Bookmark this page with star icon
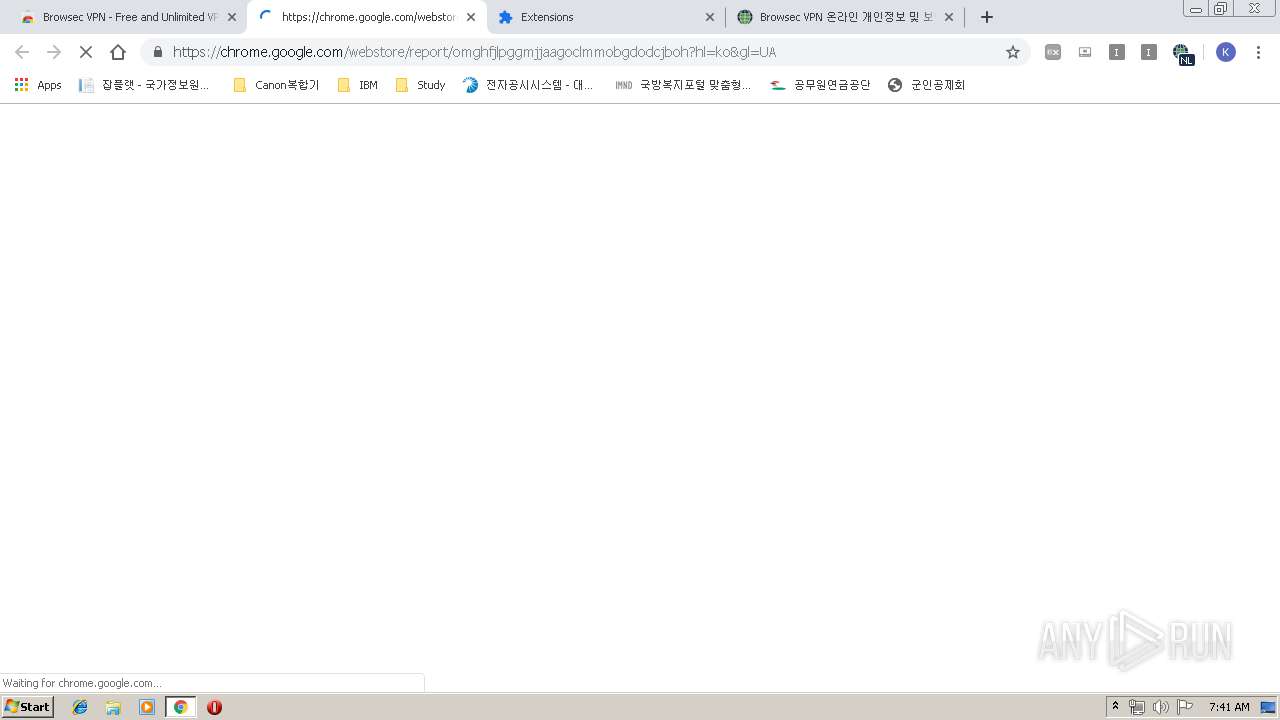This screenshot has height=720, width=1280. tap(1013, 52)
